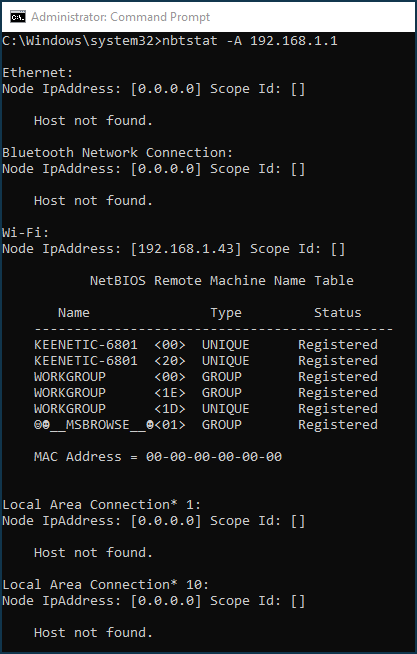Click the Wi-Fi: adapter heading
The height and width of the screenshot is (654, 417).
tap(25, 232)
